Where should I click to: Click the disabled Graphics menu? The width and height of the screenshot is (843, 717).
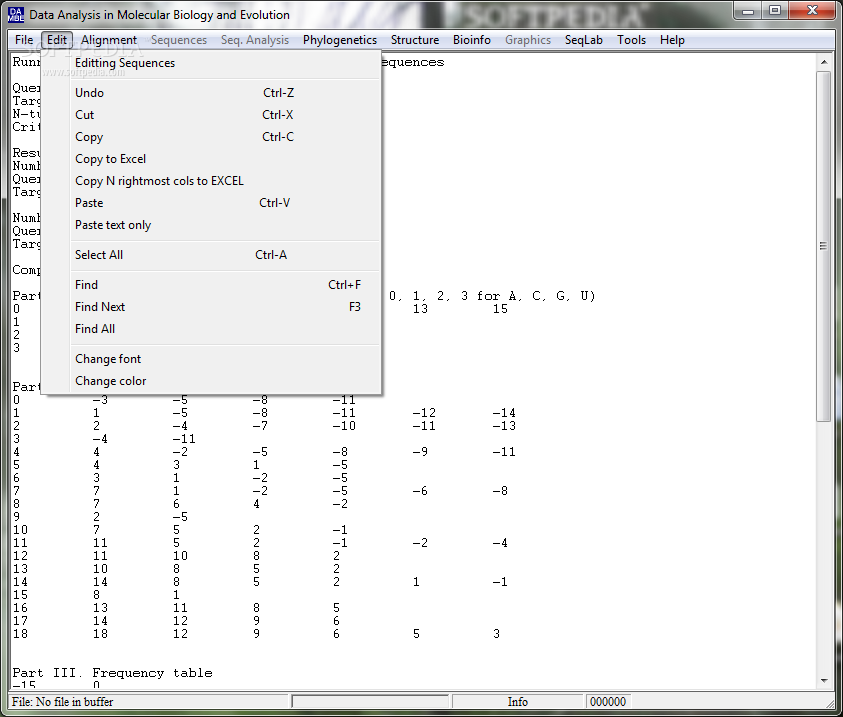[527, 40]
